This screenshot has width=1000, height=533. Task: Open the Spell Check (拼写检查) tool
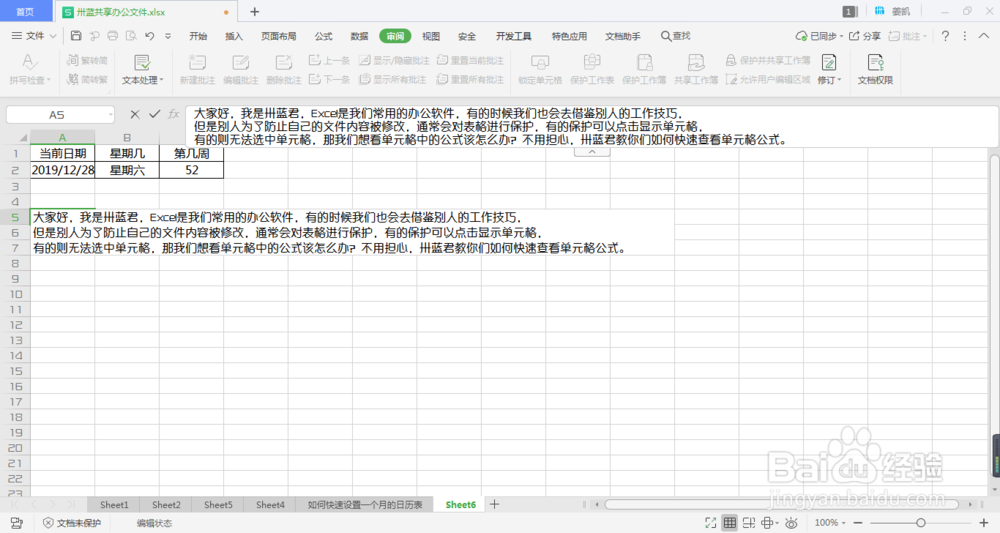(29, 69)
